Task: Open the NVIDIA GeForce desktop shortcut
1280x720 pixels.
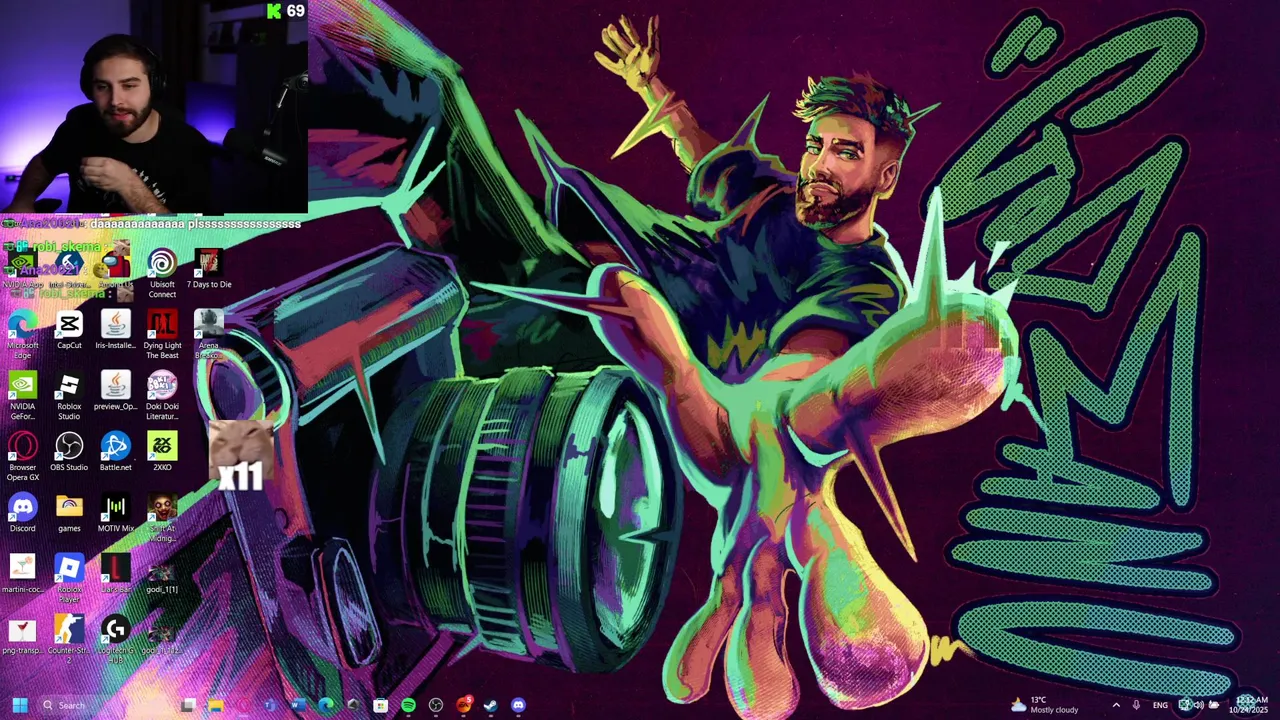Action: pos(22,396)
